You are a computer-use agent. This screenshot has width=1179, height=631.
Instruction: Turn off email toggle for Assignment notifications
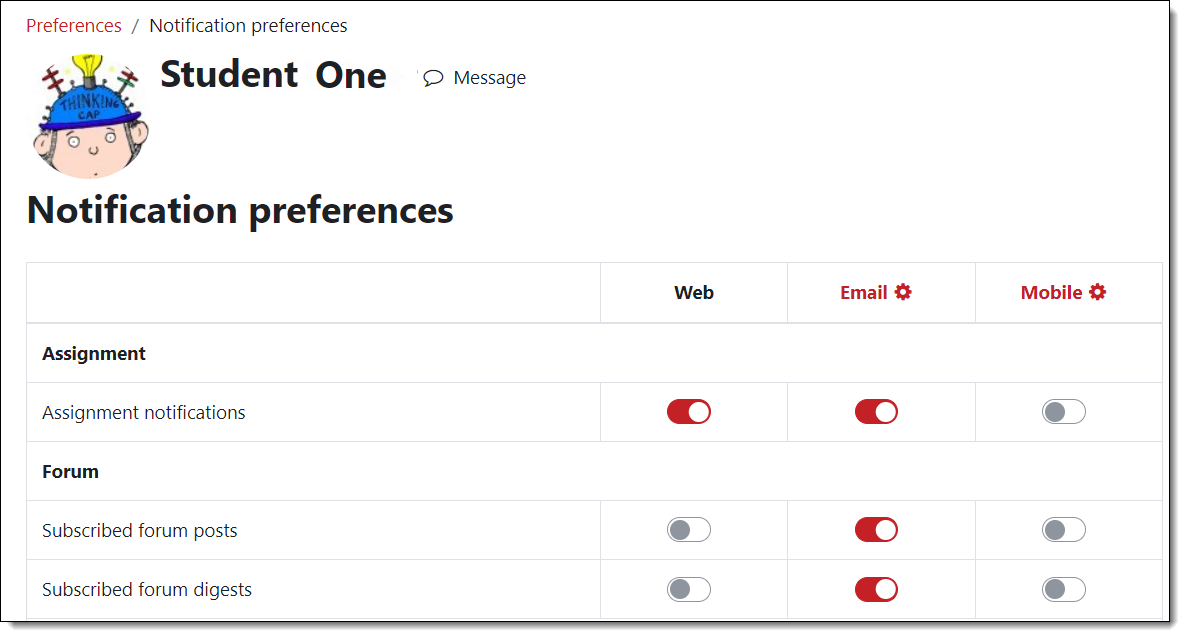click(876, 411)
